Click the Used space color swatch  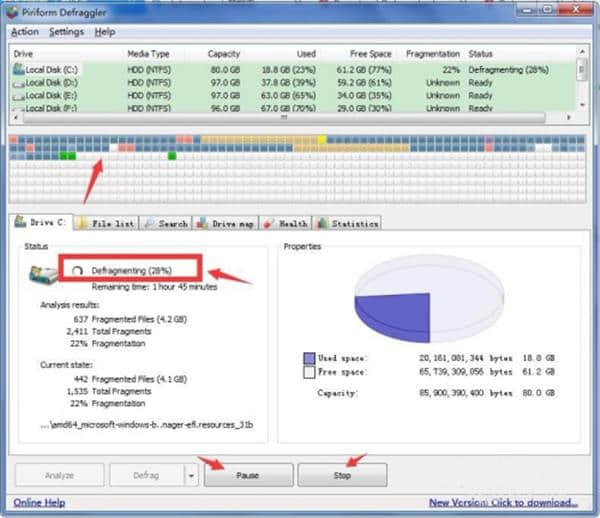310,357
